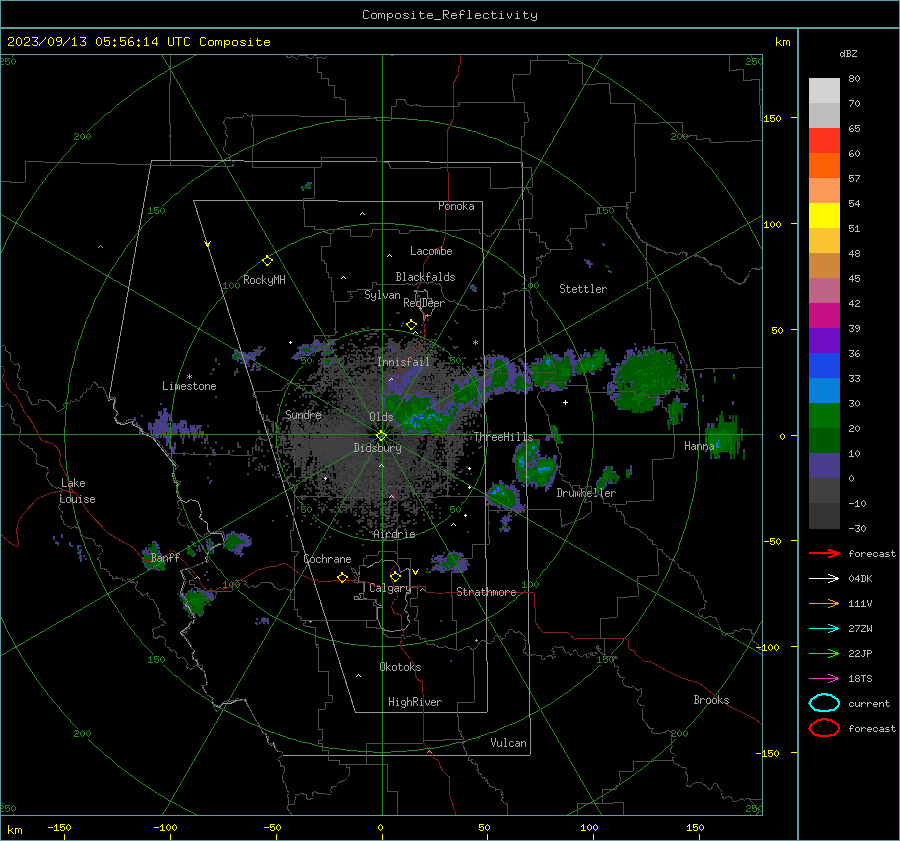This screenshot has height=841, width=900.
Task: Click the yellow diamond marker above Calgary
Action: 395,576
